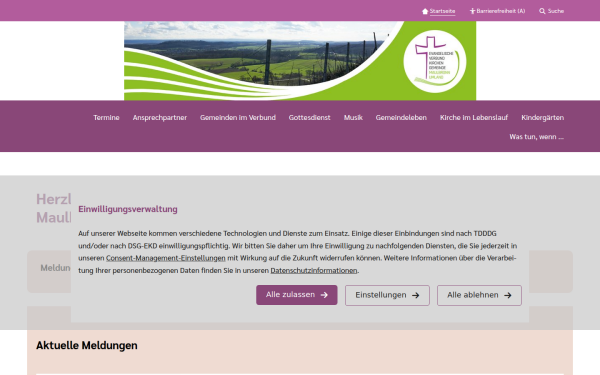The width and height of the screenshot is (600, 375).
Task: Open the Ansprechpartner menu
Action: (x=160, y=117)
